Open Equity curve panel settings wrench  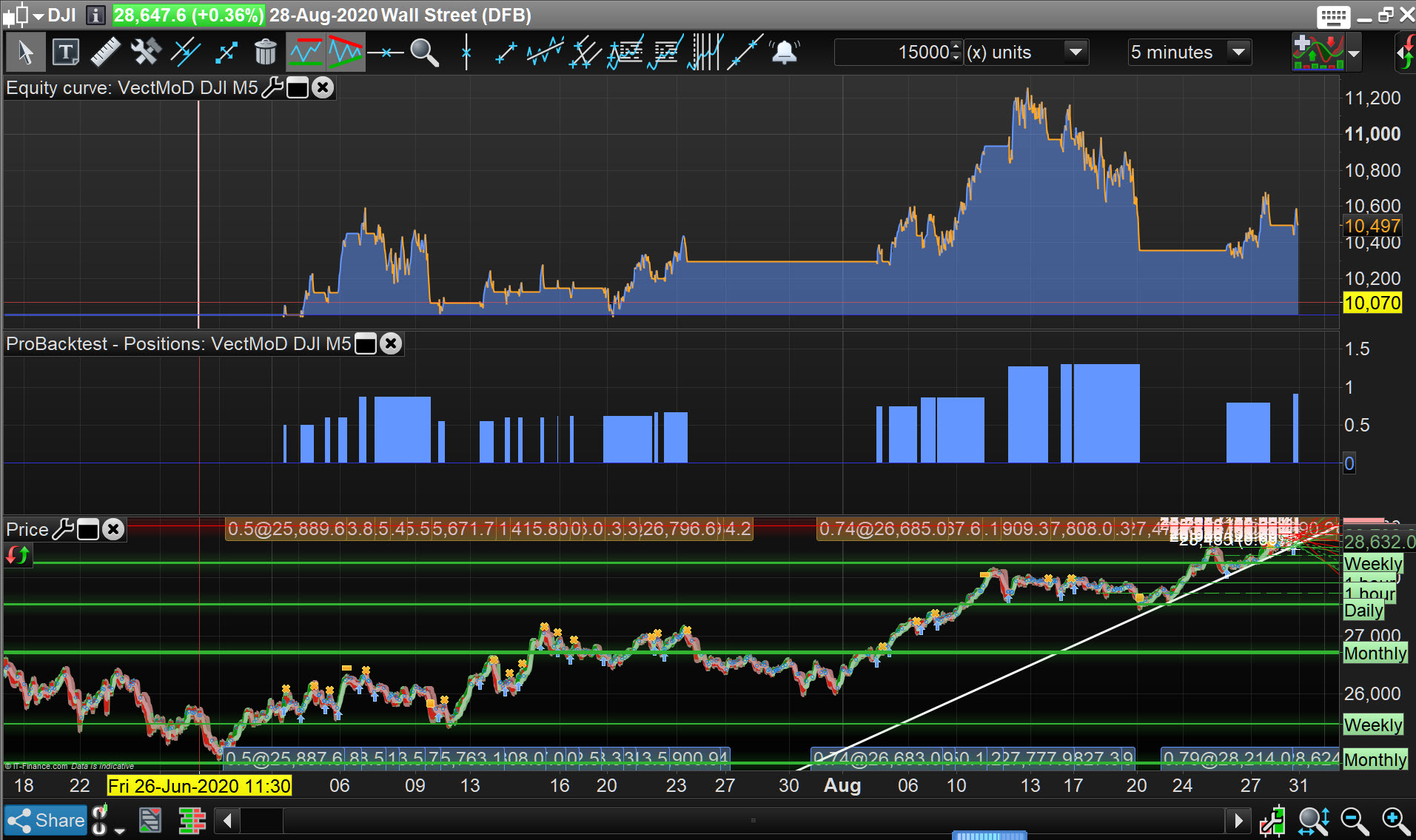(272, 88)
